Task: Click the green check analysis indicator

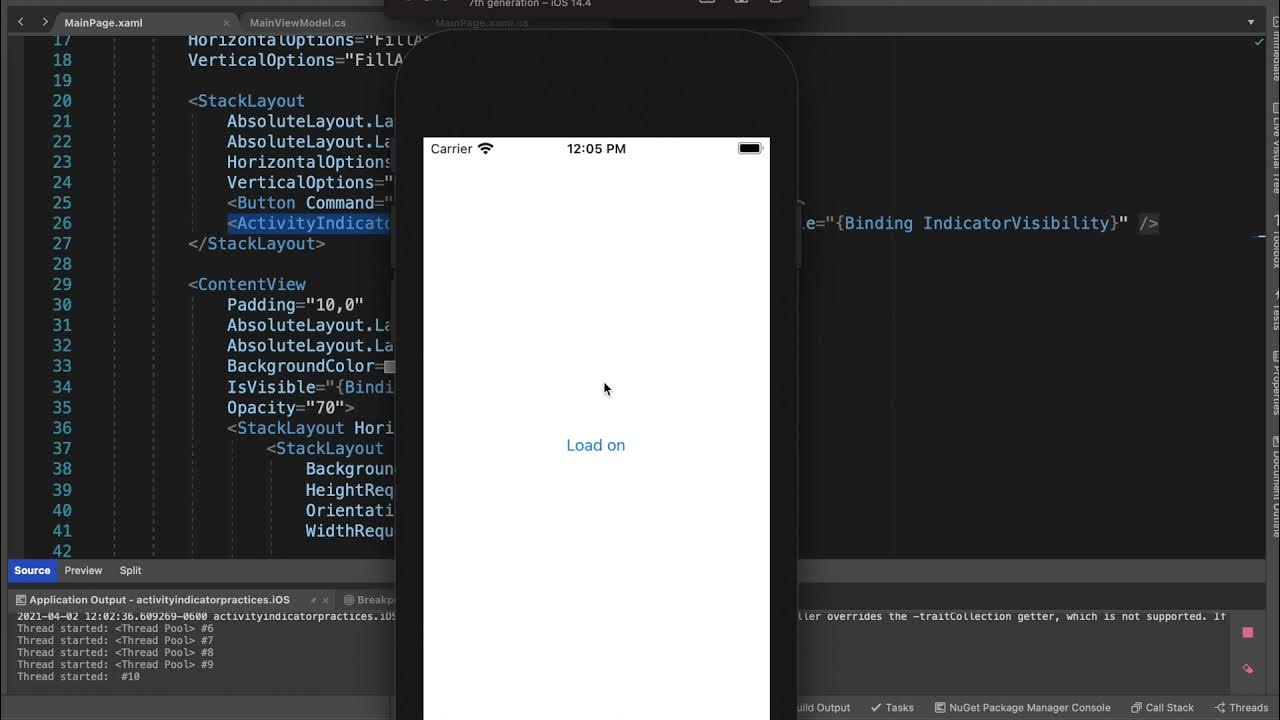Action: pos(1258,42)
